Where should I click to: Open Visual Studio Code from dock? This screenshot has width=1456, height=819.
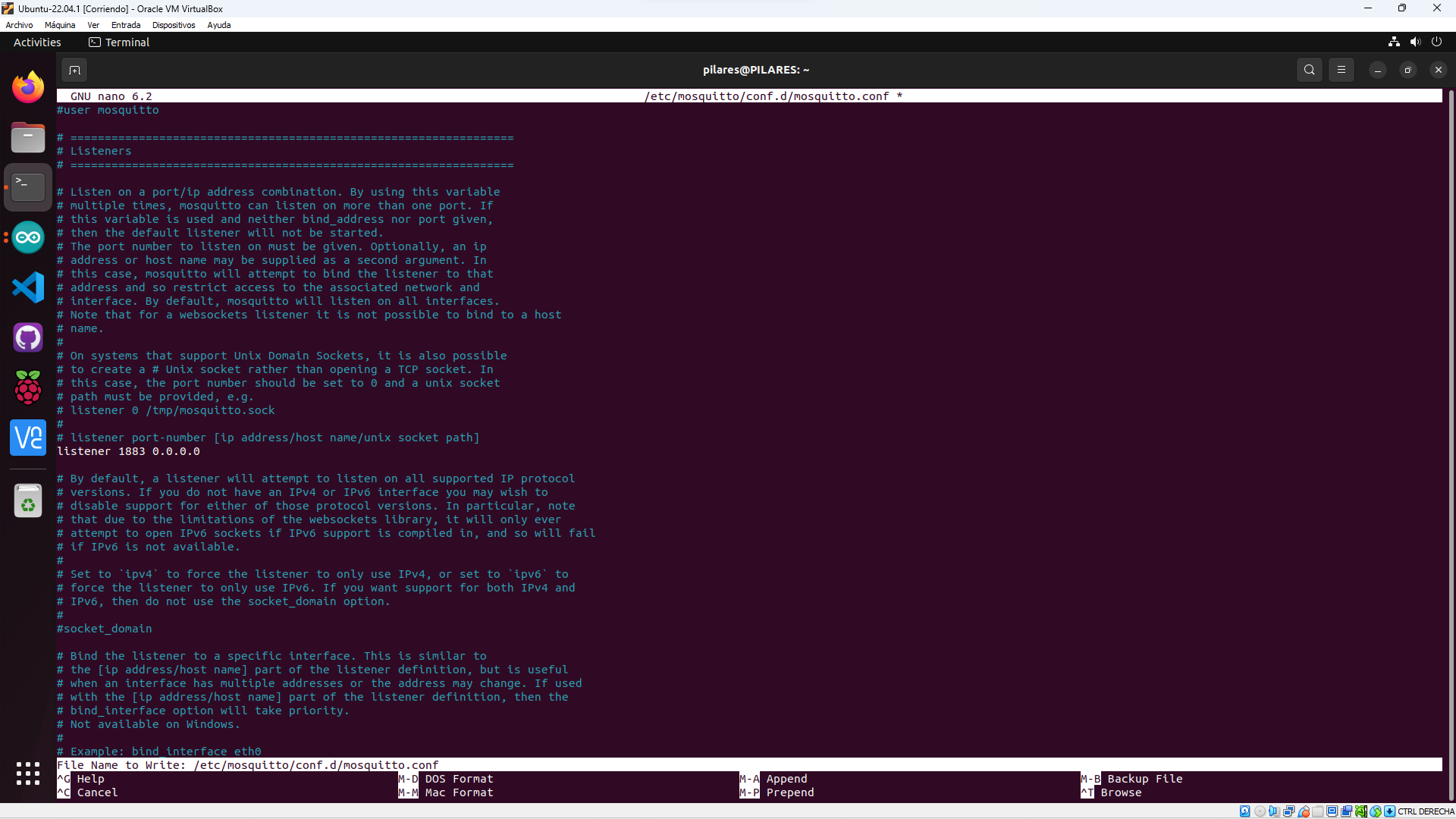coord(28,287)
